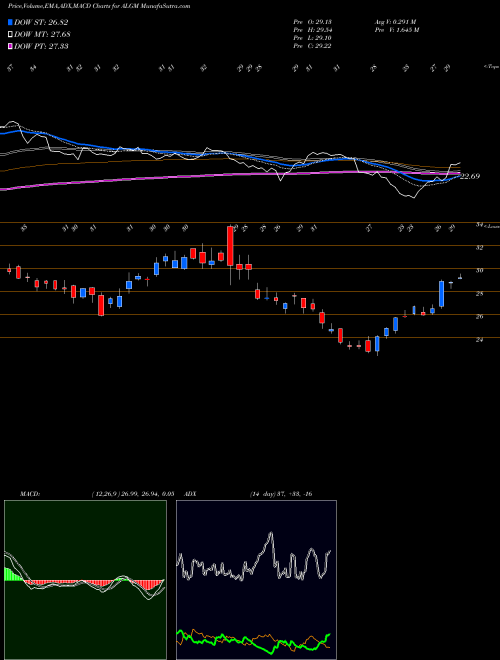The width and height of the screenshot is (500, 660).
Task: Click the blue DOW ST legend swatch
Action: [x=10, y=22]
